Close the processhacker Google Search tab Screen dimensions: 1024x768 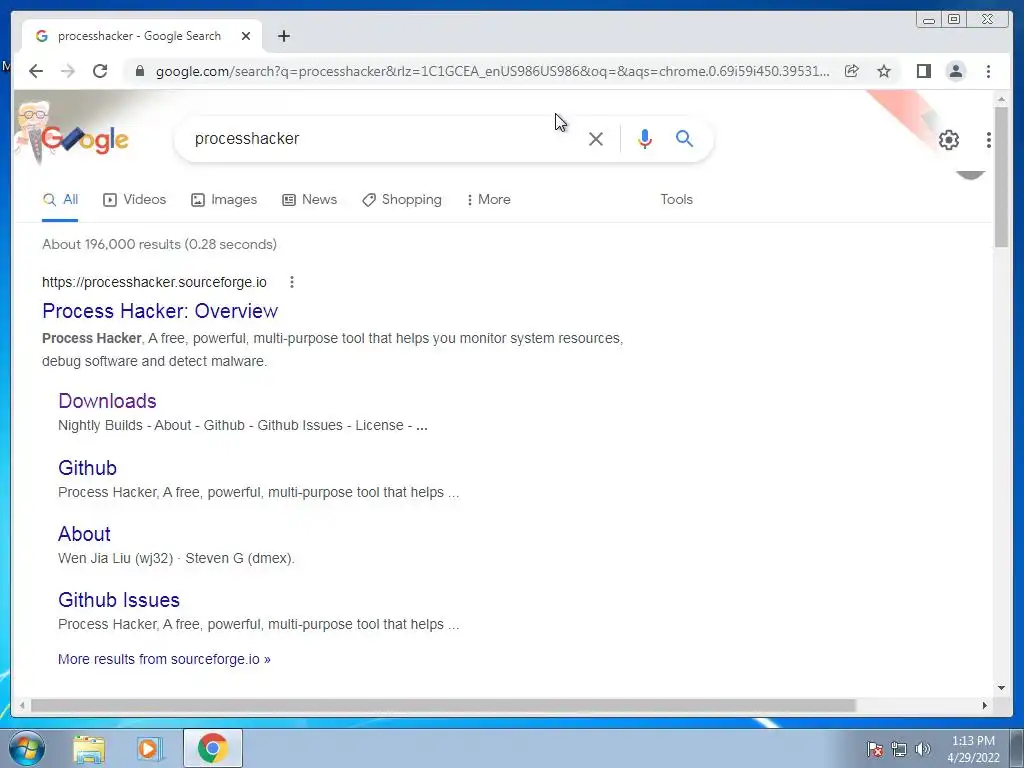pyautogui.click(x=246, y=37)
